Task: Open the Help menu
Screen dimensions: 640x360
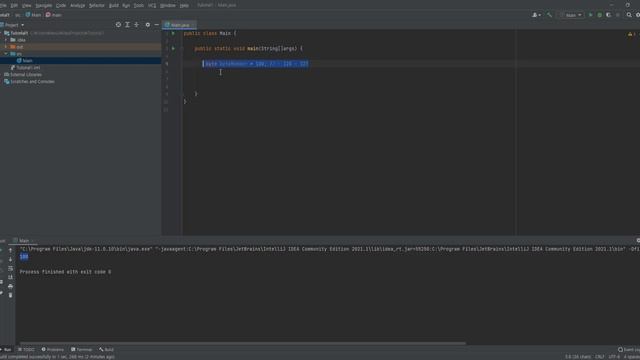Action: coord(184,5)
